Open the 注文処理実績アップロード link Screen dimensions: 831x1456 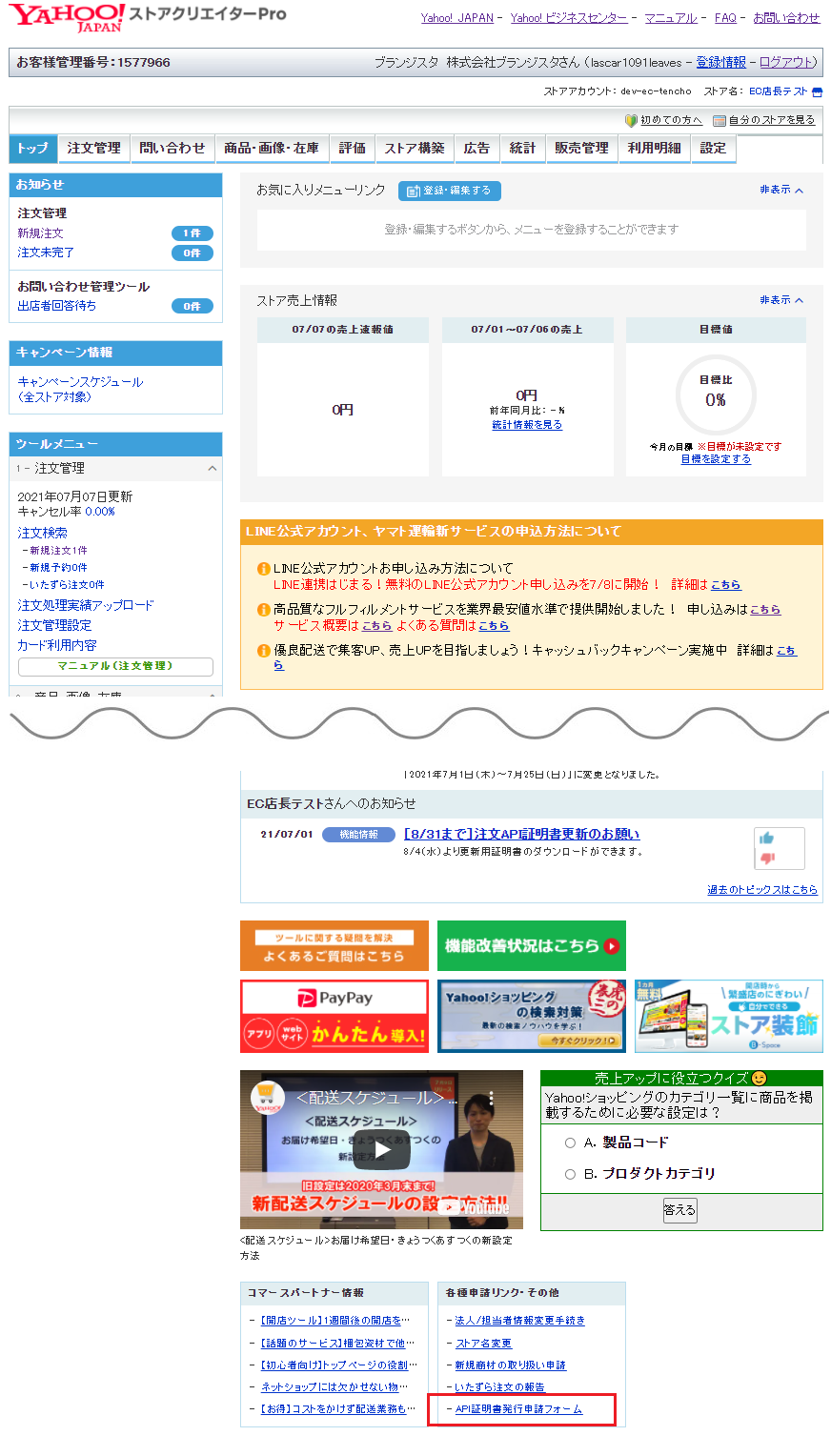point(86,605)
